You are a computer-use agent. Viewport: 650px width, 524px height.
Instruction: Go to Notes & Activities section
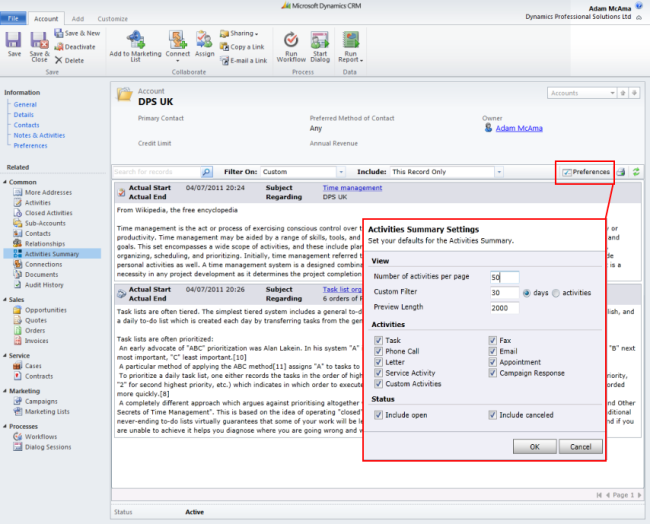coord(39,135)
